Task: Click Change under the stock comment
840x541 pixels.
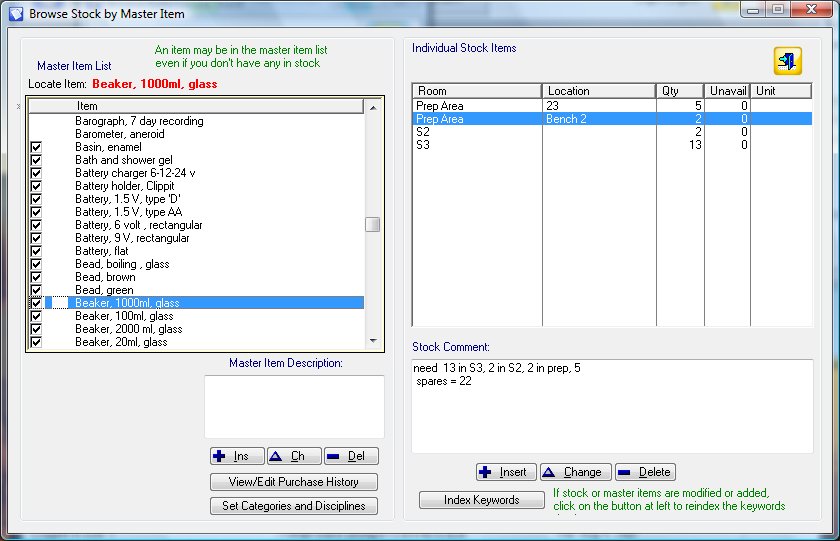Action: 574,472
